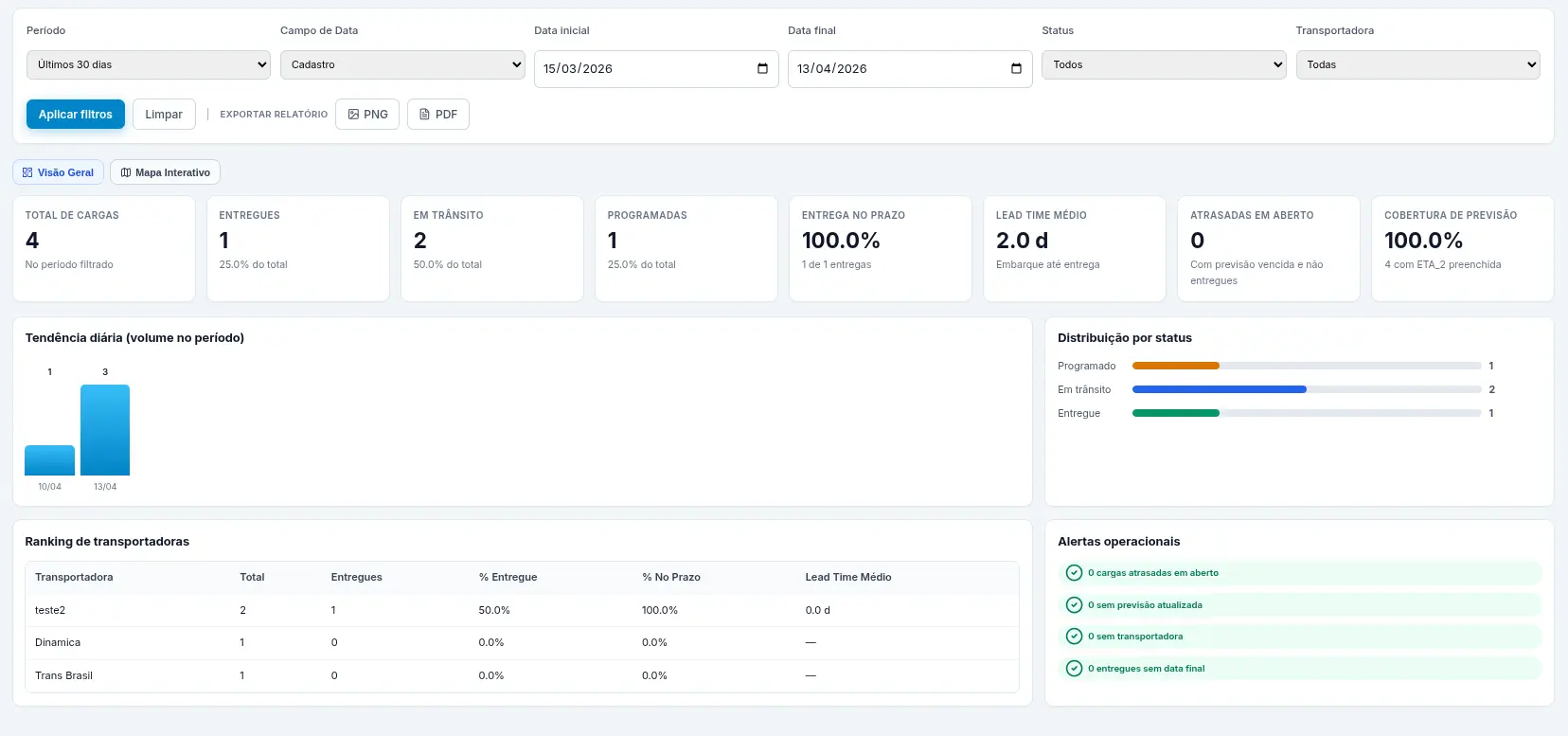Click the Limpar button
This screenshot has height=736, width=1568.
click(x=164, y=115)
